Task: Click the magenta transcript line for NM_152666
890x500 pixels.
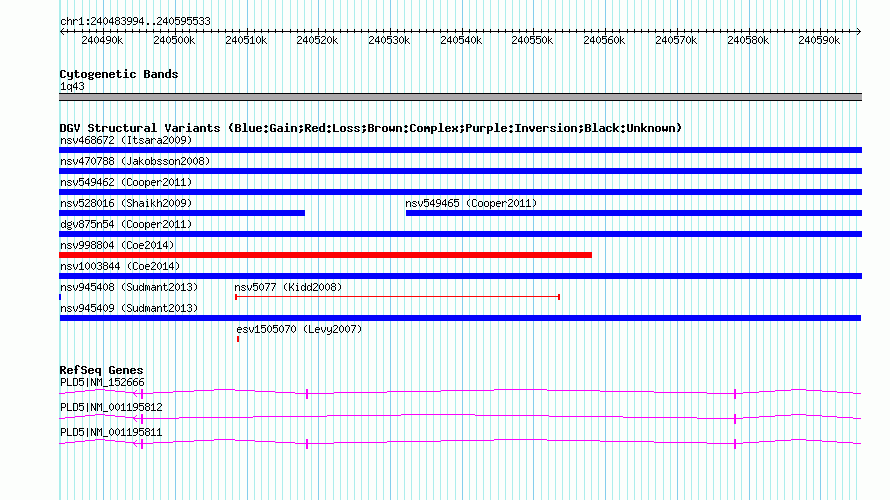Action: click(460, 392)
